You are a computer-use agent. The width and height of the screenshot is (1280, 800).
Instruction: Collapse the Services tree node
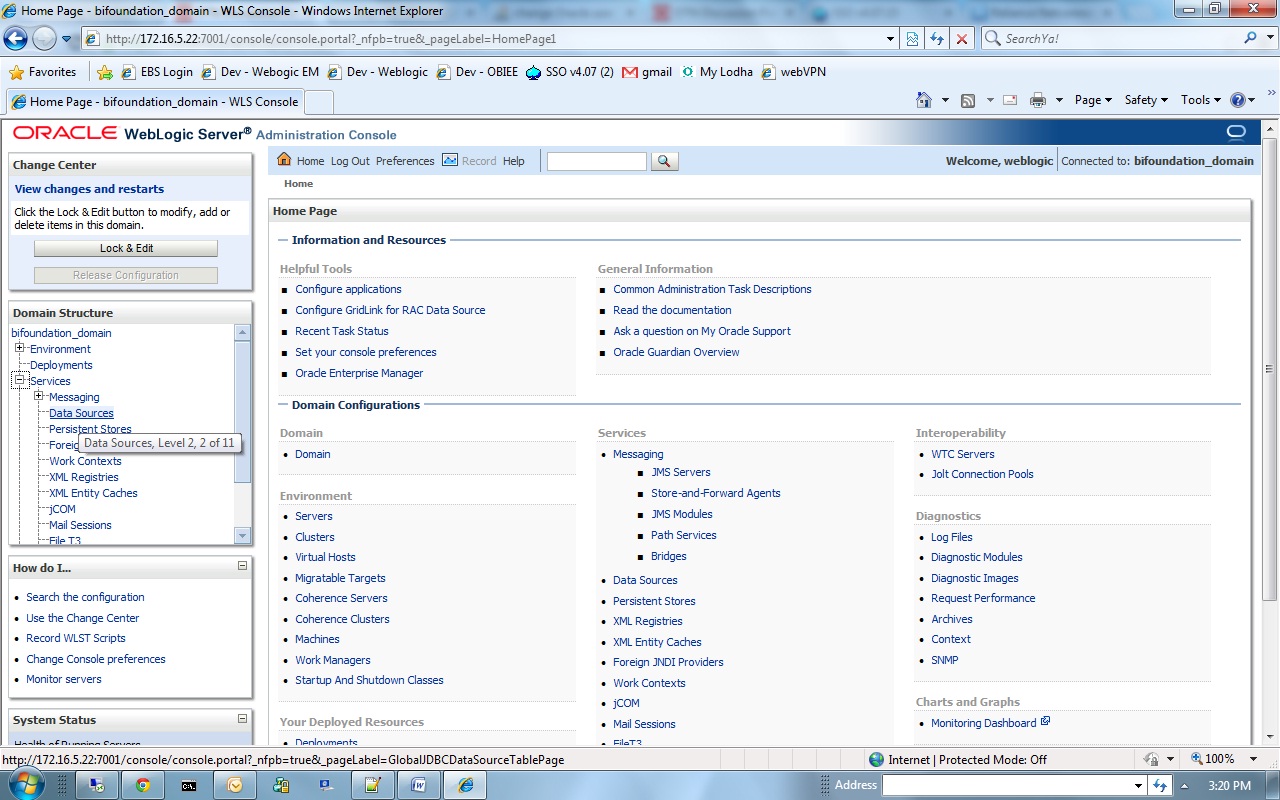click(x=20, y=381)
